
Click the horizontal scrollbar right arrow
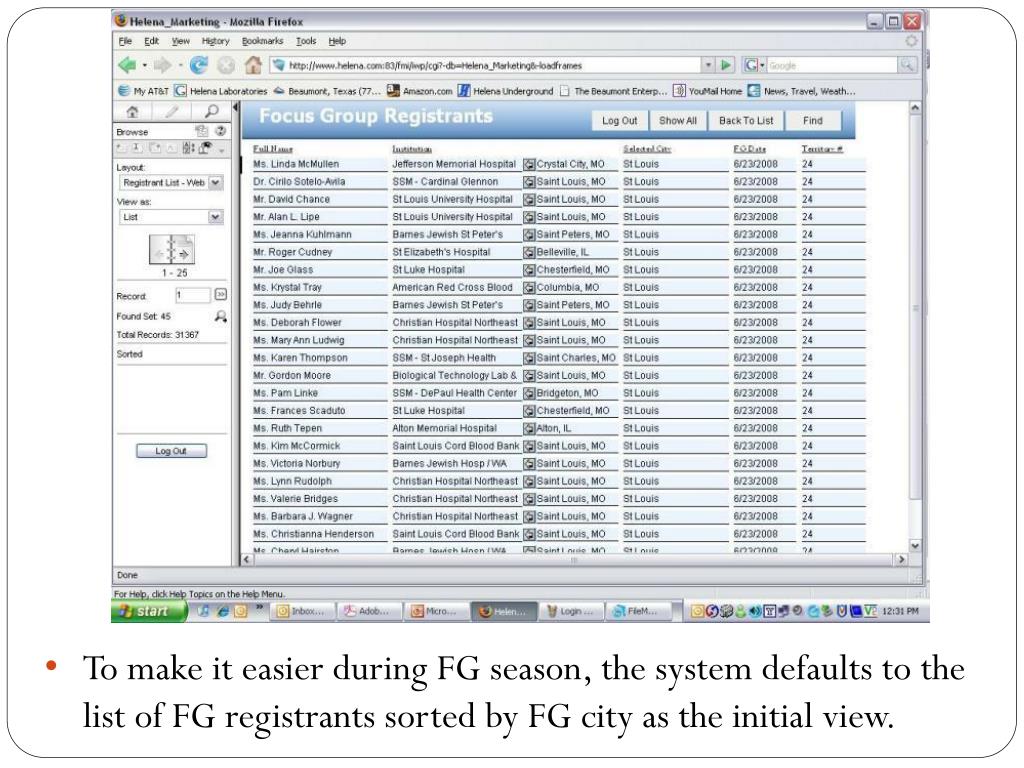(902, 560)
